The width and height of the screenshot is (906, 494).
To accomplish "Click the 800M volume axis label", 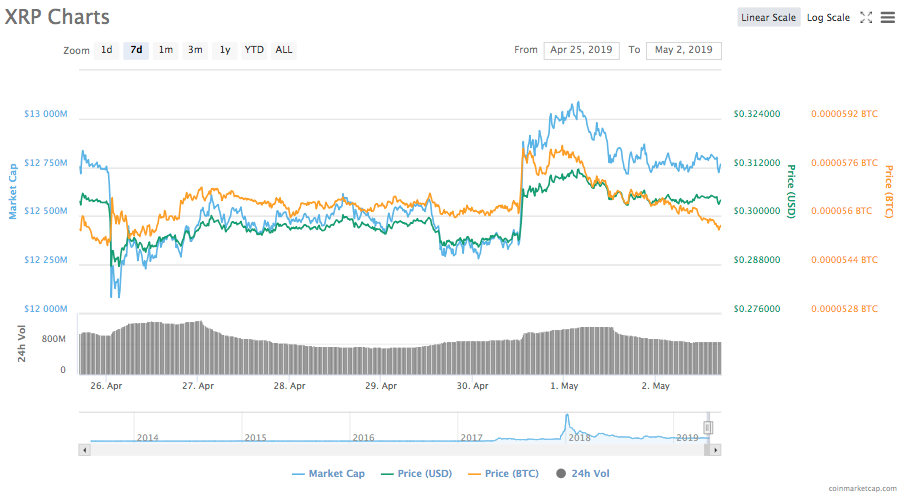I will point(54,339).
